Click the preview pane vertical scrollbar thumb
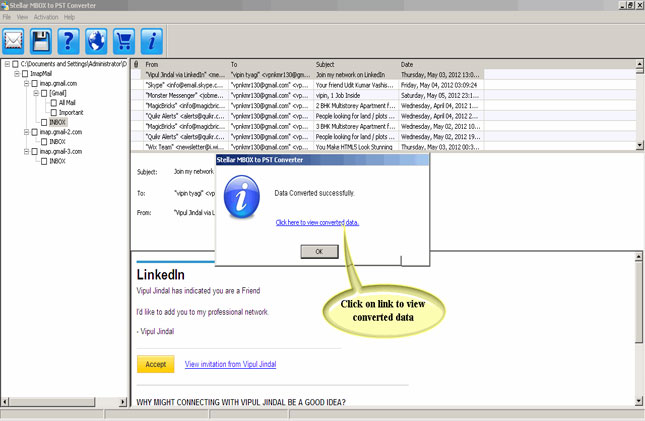This screenshot has height=421, width=645. tap(638, 302)
